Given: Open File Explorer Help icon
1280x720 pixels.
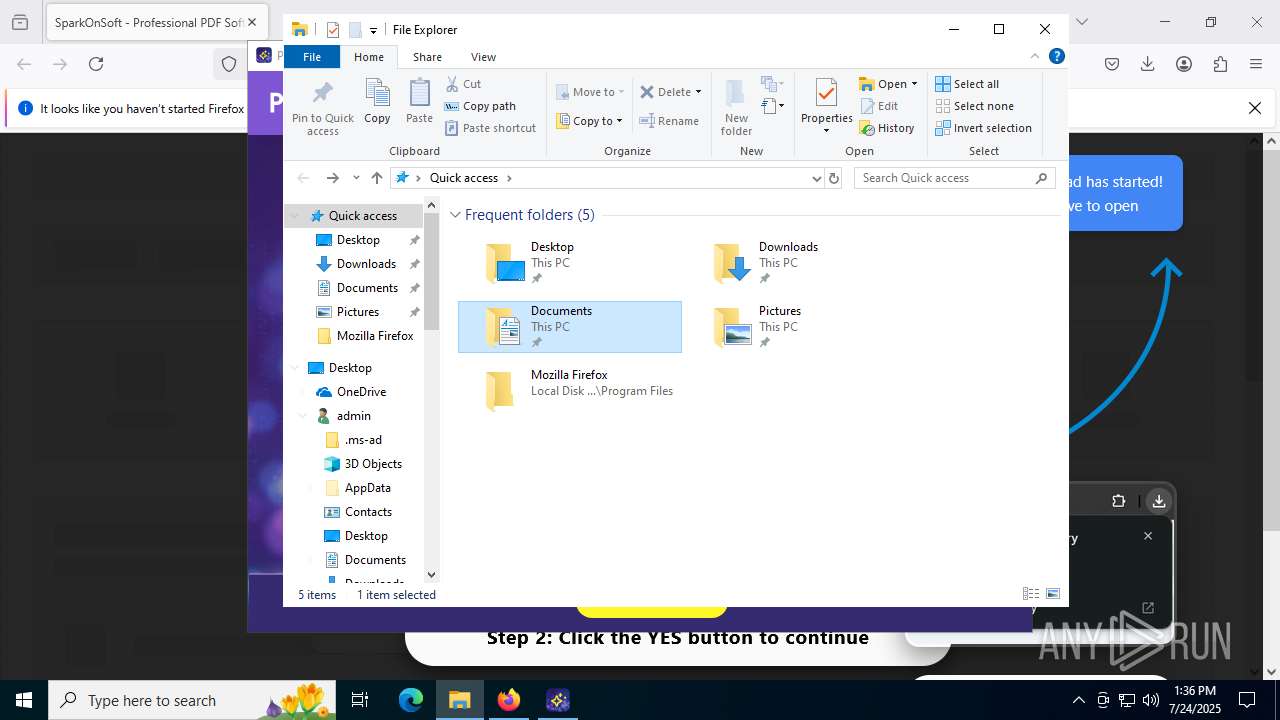Looking at the screenshot, I should click(1056, 57).
